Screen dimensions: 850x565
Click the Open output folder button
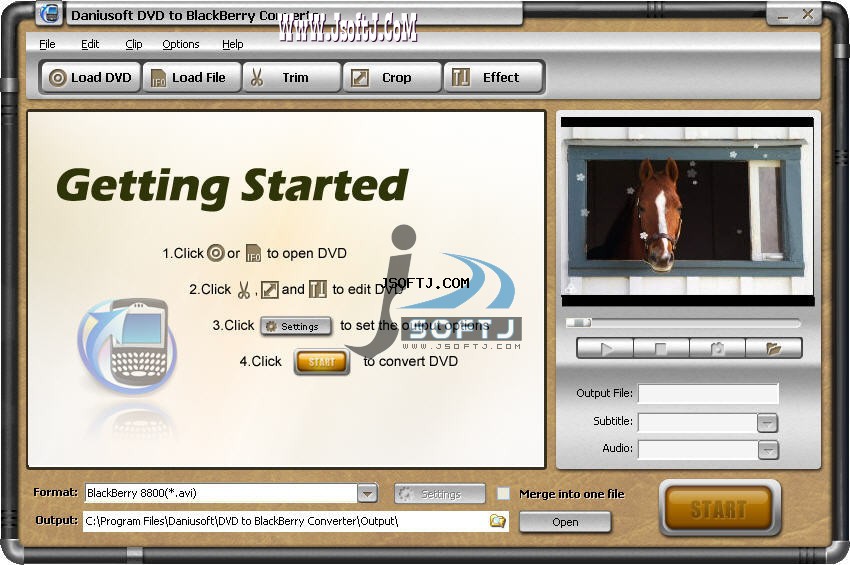click(x=565, y=522)
